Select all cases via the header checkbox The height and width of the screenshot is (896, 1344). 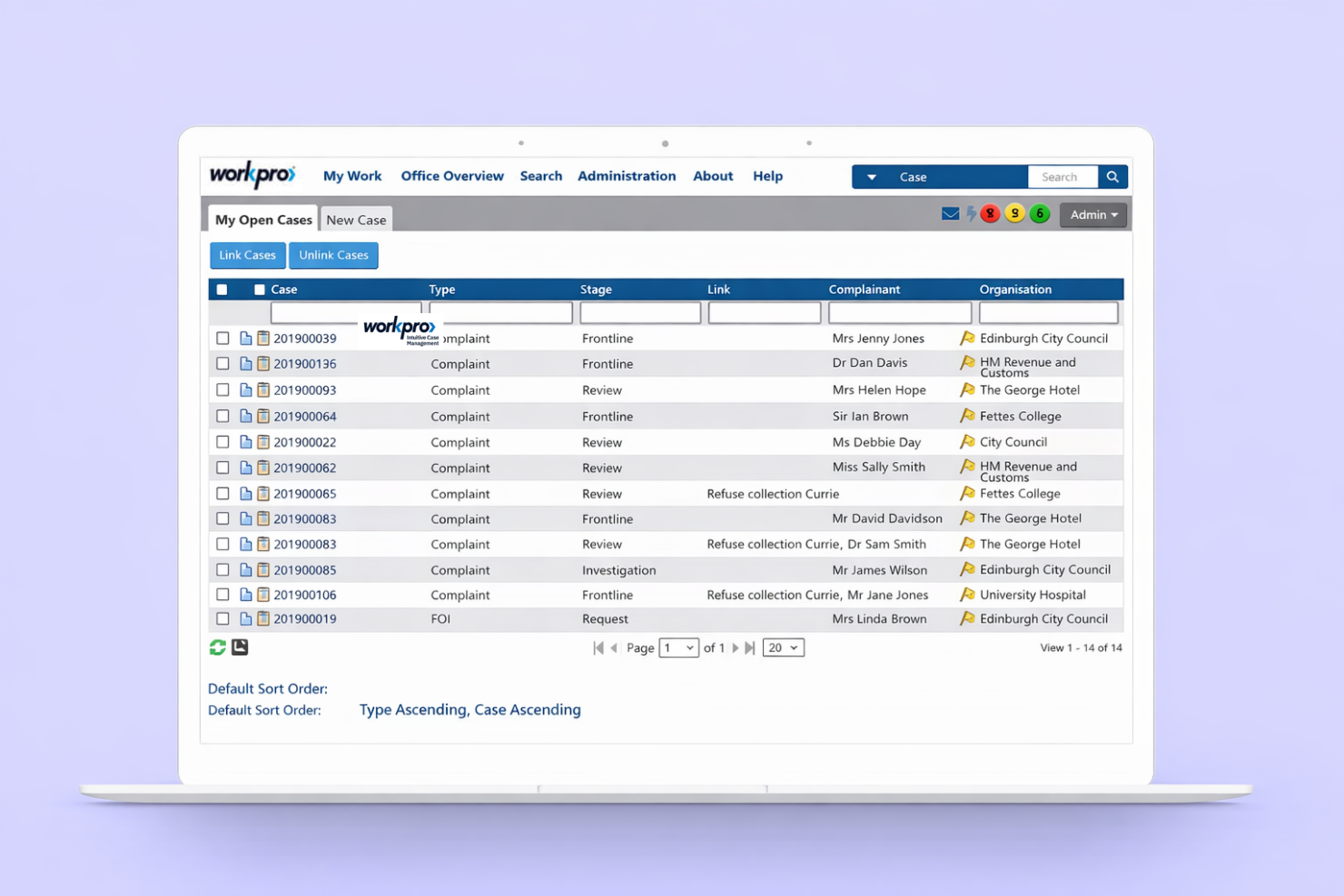tap(222, 289)
